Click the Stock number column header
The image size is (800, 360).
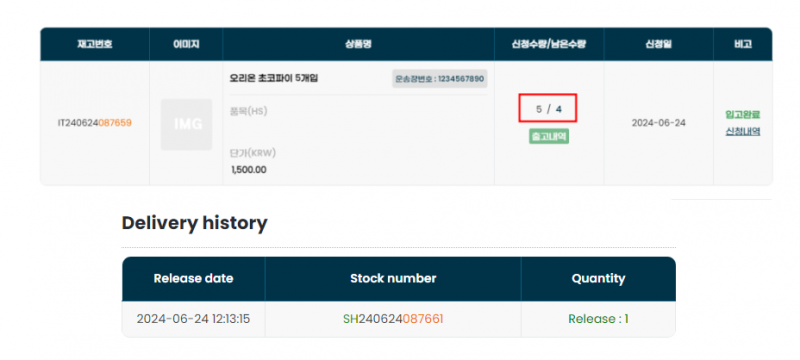pos(393,279)
